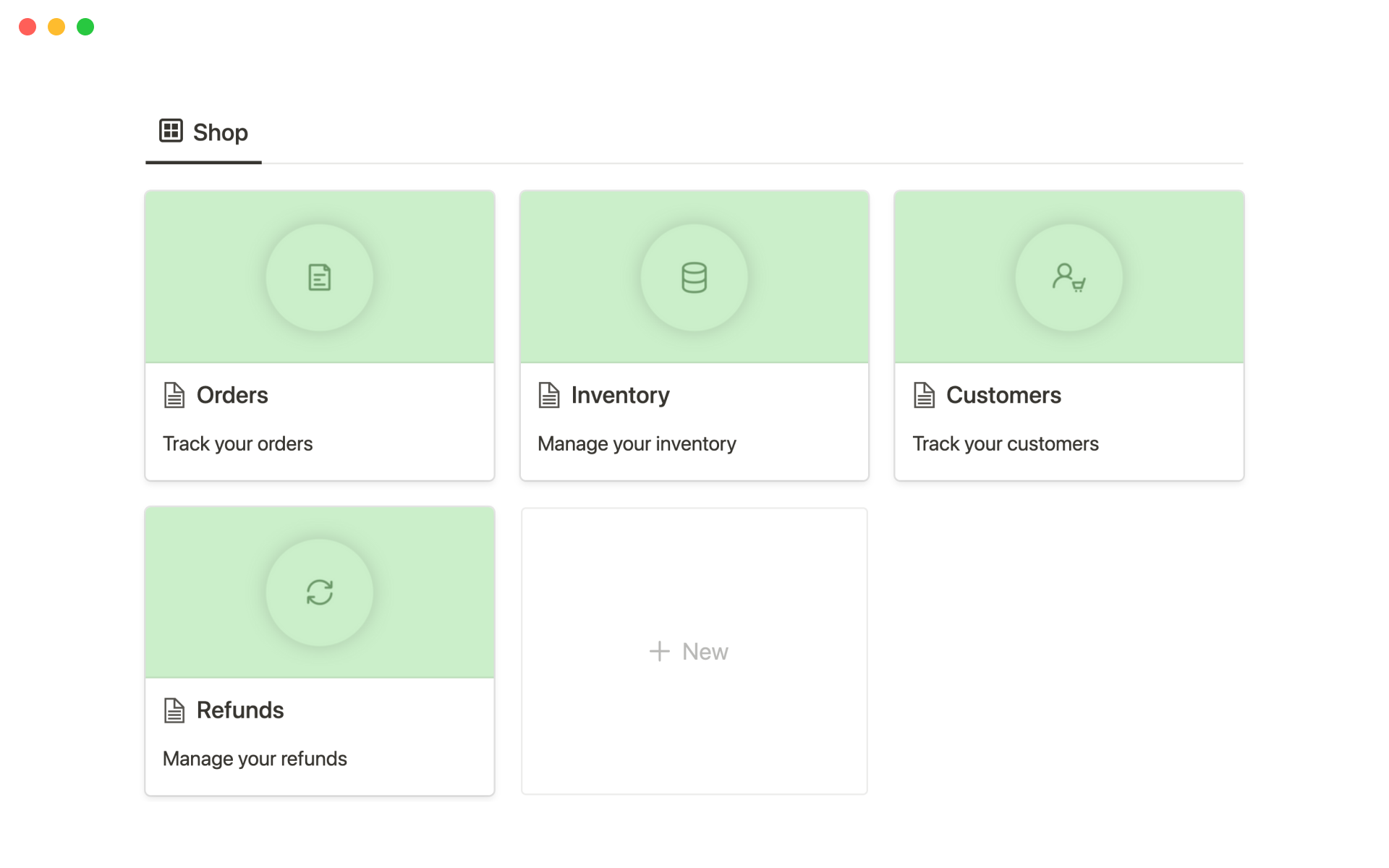This screenshot has width=1389, height=868.
Task: Add a new card with New button
Action: click(704, 652)
